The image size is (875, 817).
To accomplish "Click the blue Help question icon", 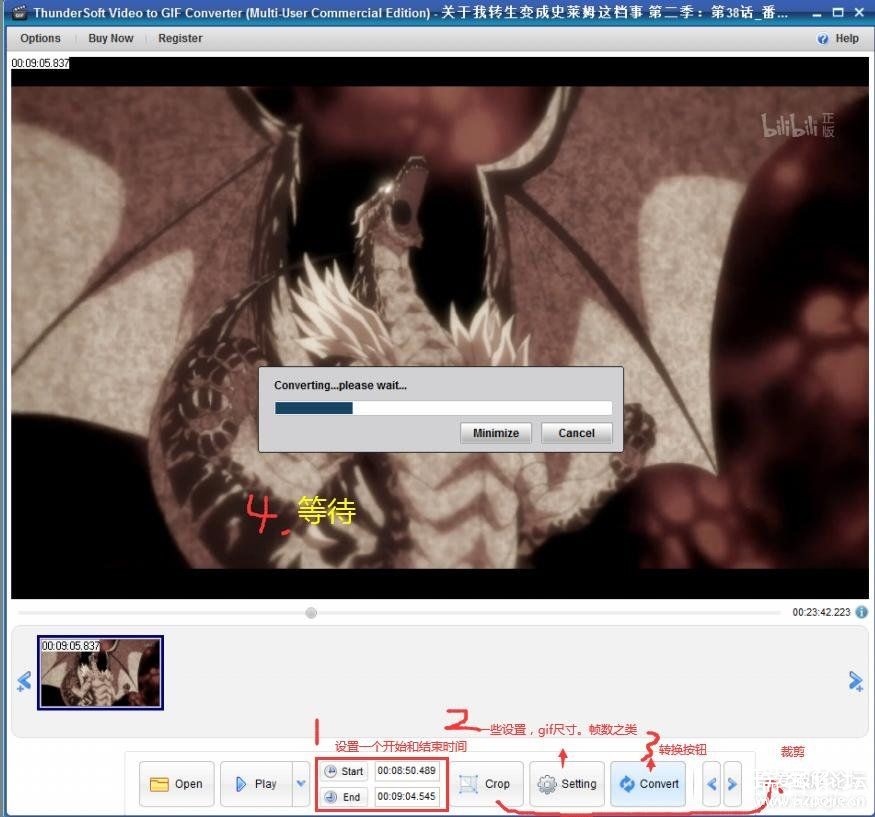I will pos(823,39).
